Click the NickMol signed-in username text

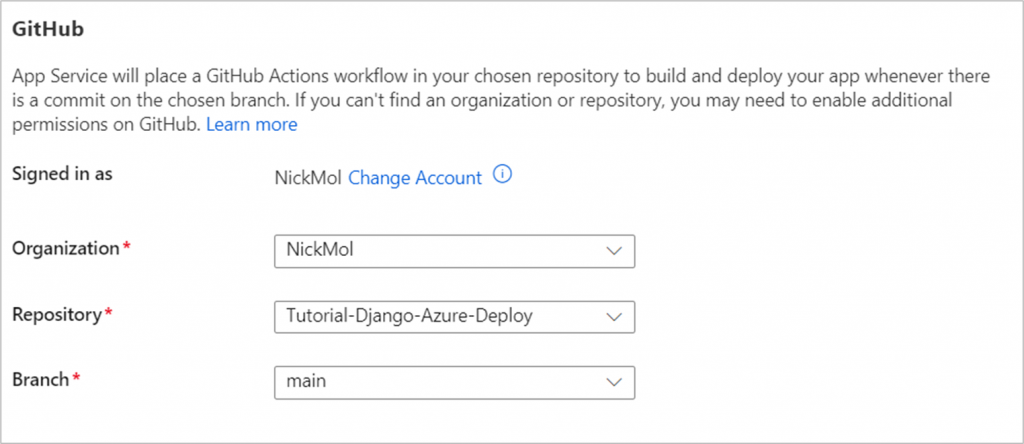pyautogui.click(x=308, y=178)
